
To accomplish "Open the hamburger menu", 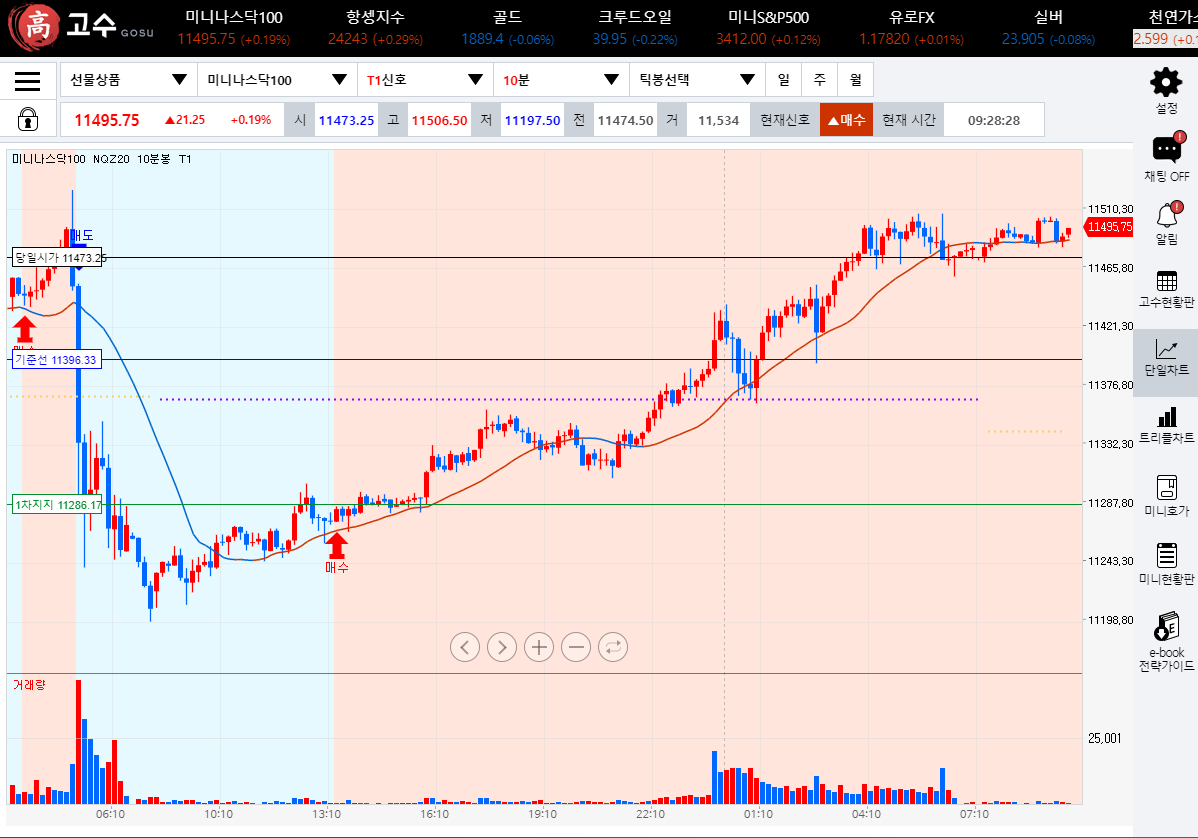I will (28, 81).
